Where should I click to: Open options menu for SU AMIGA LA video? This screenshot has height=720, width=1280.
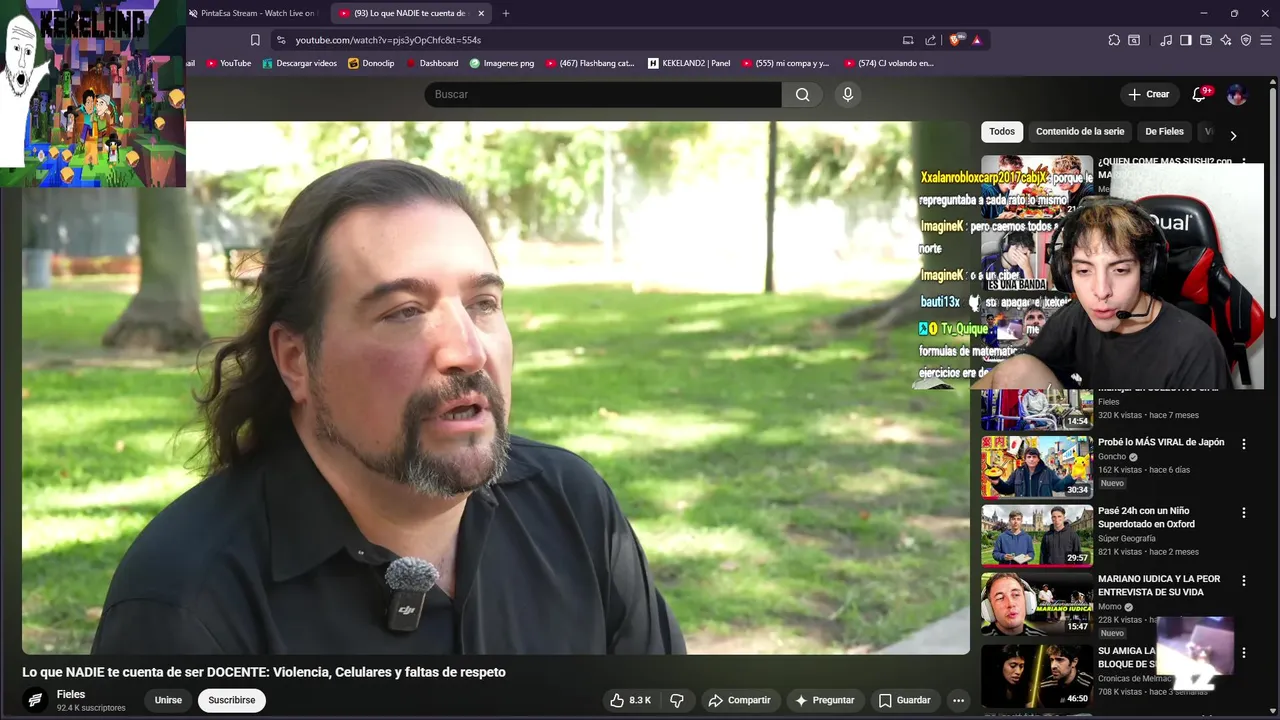1244,653
